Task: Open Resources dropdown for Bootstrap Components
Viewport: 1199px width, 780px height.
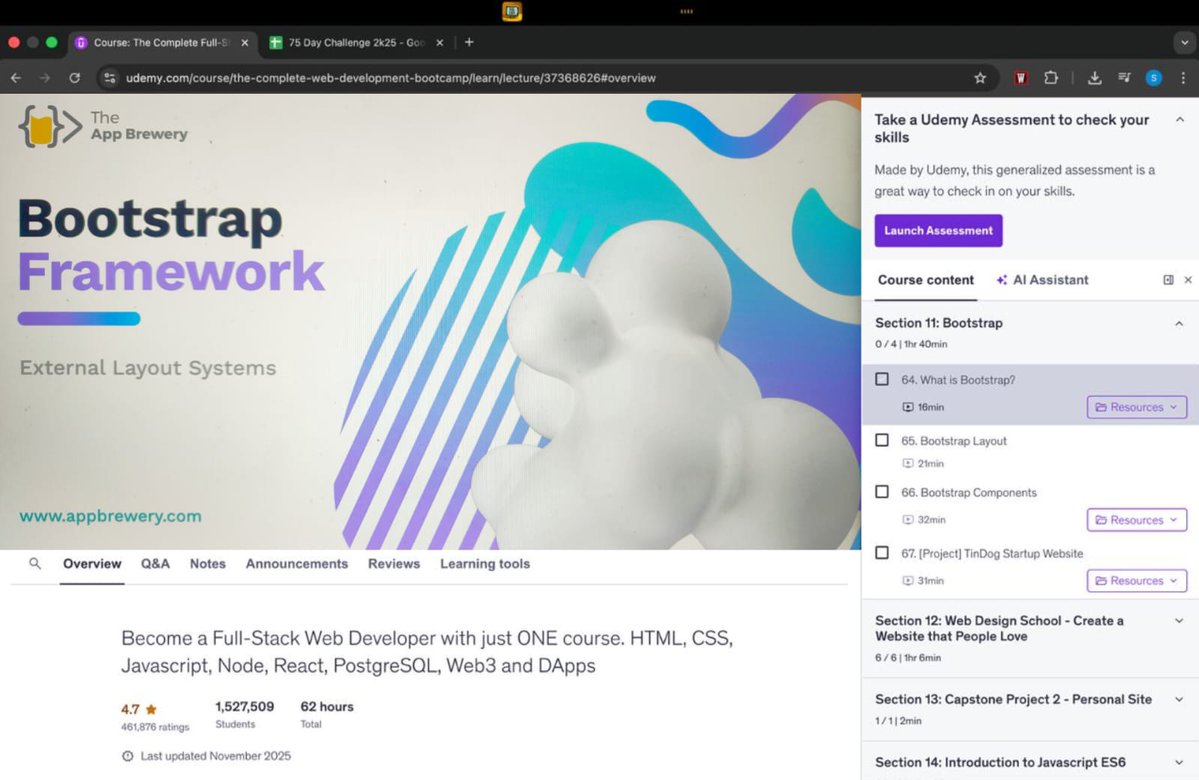Action: point(1137,520)
